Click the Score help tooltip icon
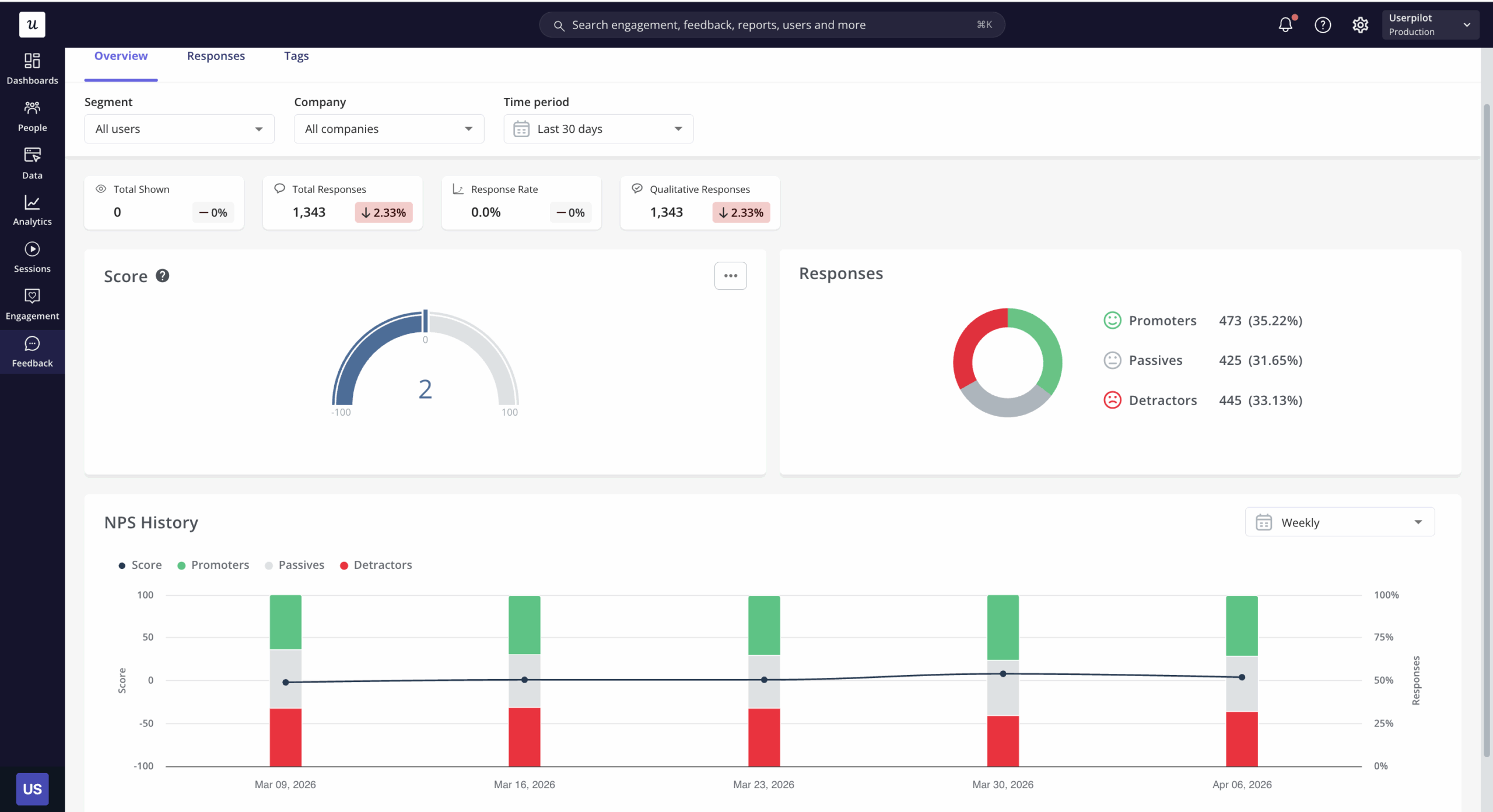Viewport: 1493px width, 812px height. (163, 276)
